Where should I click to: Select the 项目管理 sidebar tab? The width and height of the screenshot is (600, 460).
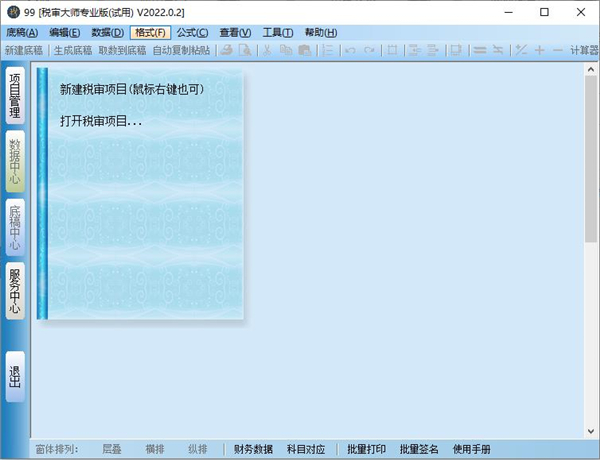click(x=15, y=96)
